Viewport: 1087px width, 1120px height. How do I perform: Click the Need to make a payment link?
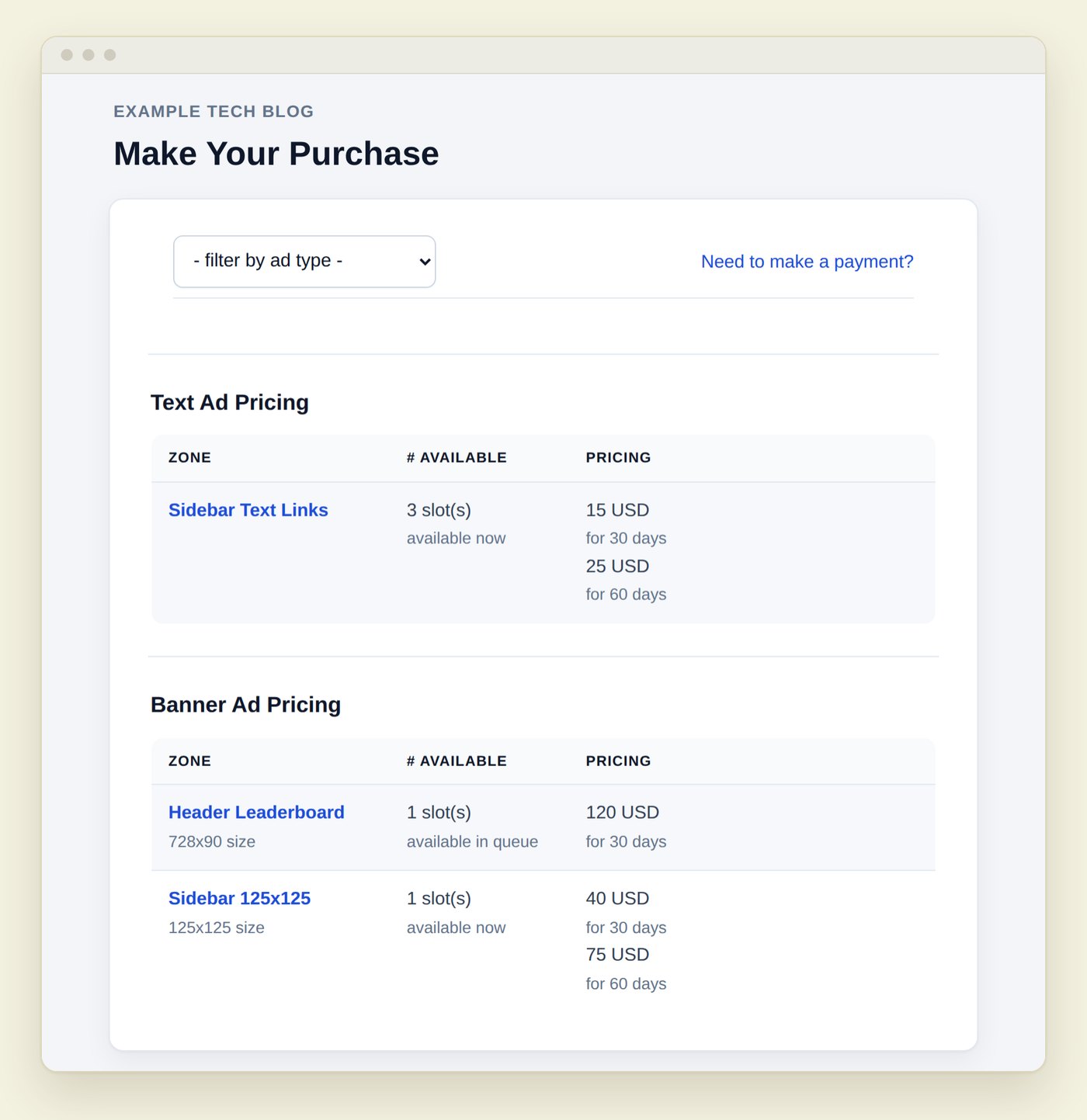tap(807, 262)
